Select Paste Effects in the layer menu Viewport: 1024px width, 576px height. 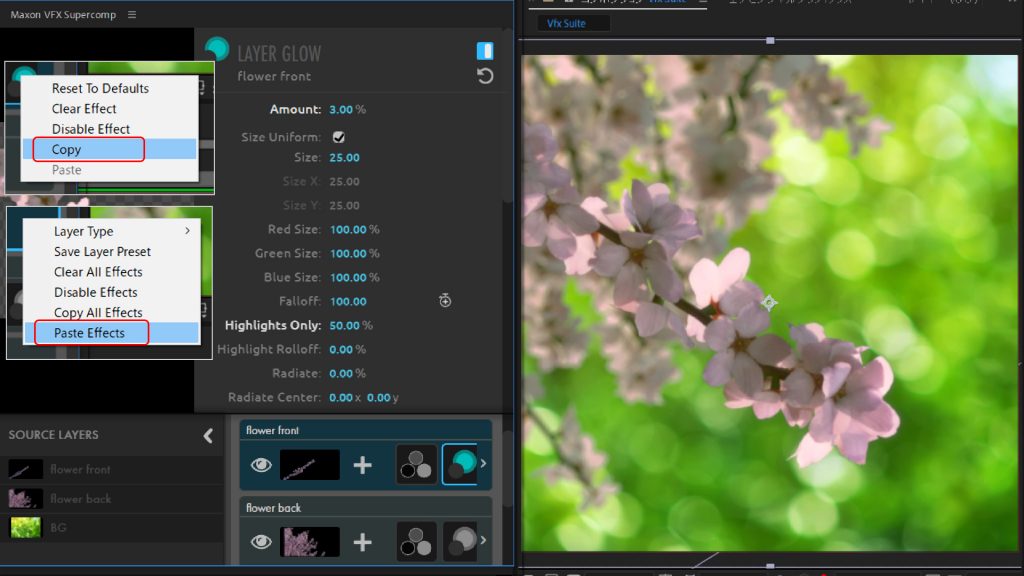click(x=90, y=333)
